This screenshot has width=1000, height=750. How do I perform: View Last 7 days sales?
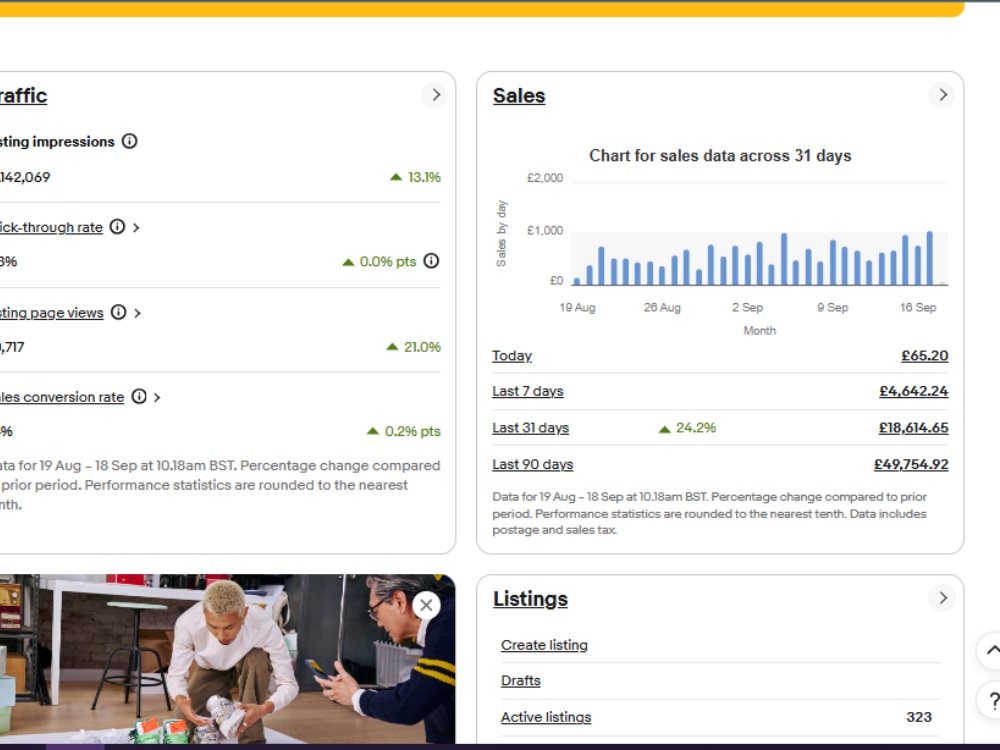click(x=528, y=391)
